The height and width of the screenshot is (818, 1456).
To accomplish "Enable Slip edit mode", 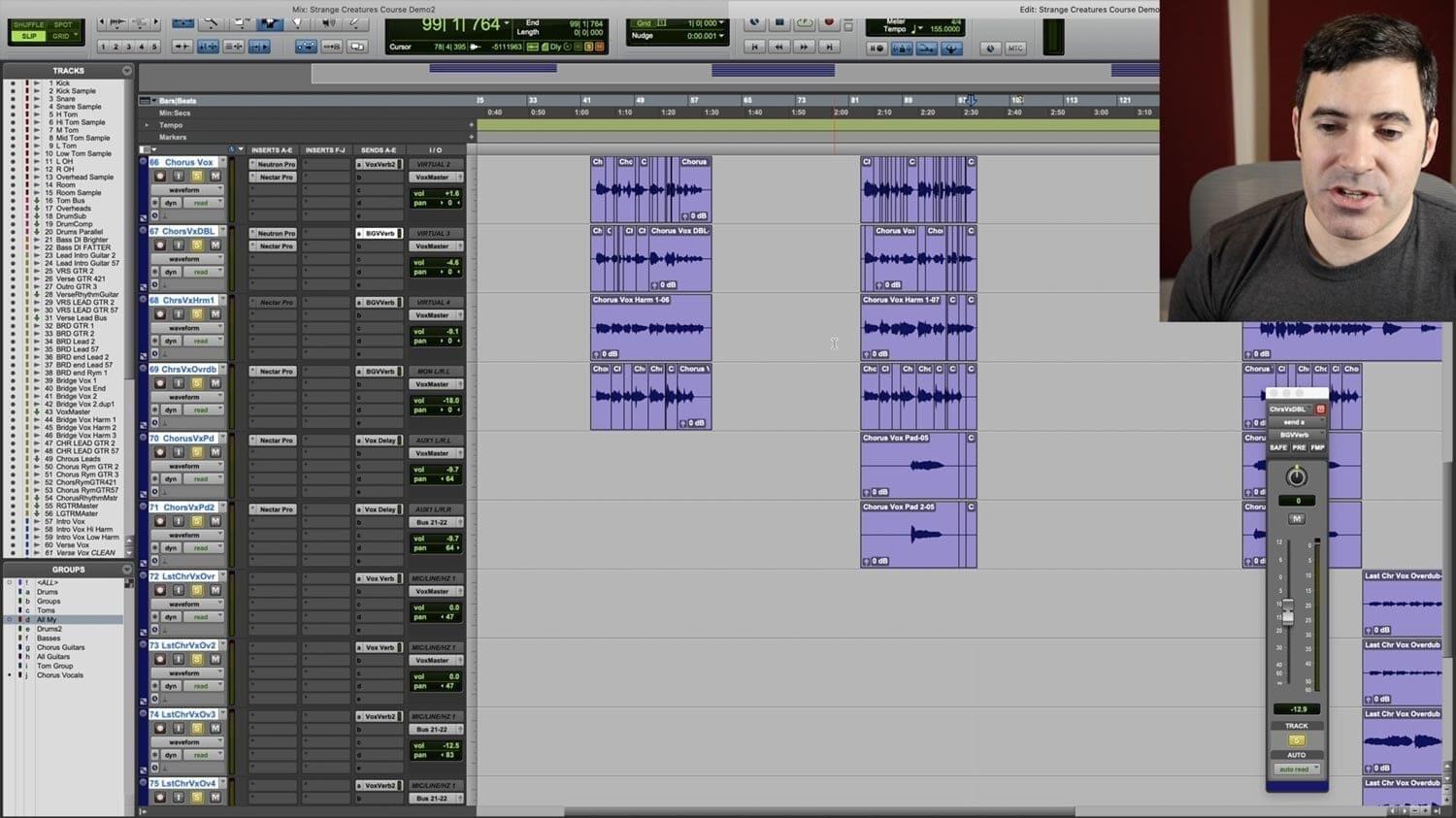I will coord(29,36).
